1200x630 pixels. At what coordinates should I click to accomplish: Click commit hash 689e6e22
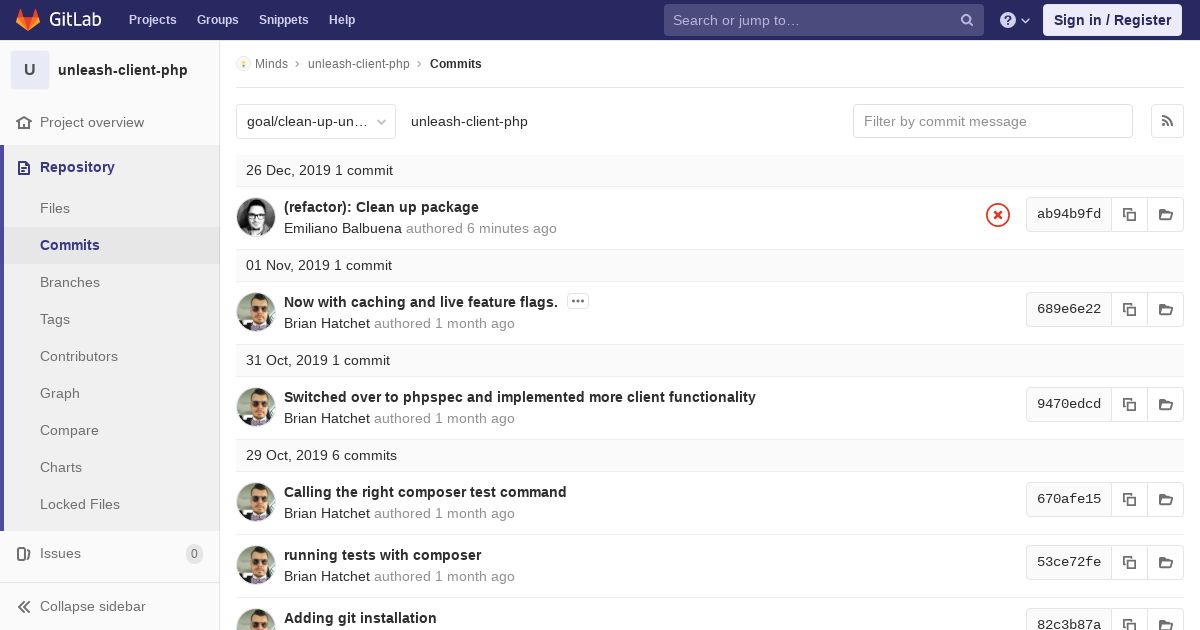point(1069,309)
